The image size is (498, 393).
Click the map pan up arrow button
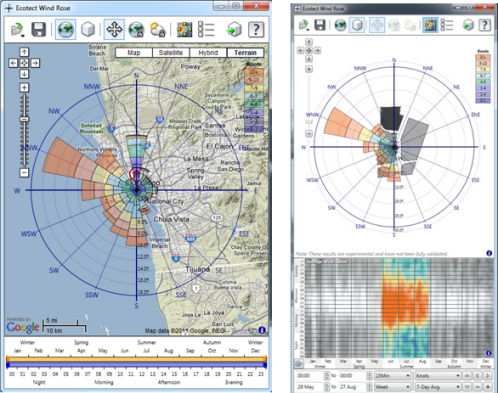(x=24, y=52)
